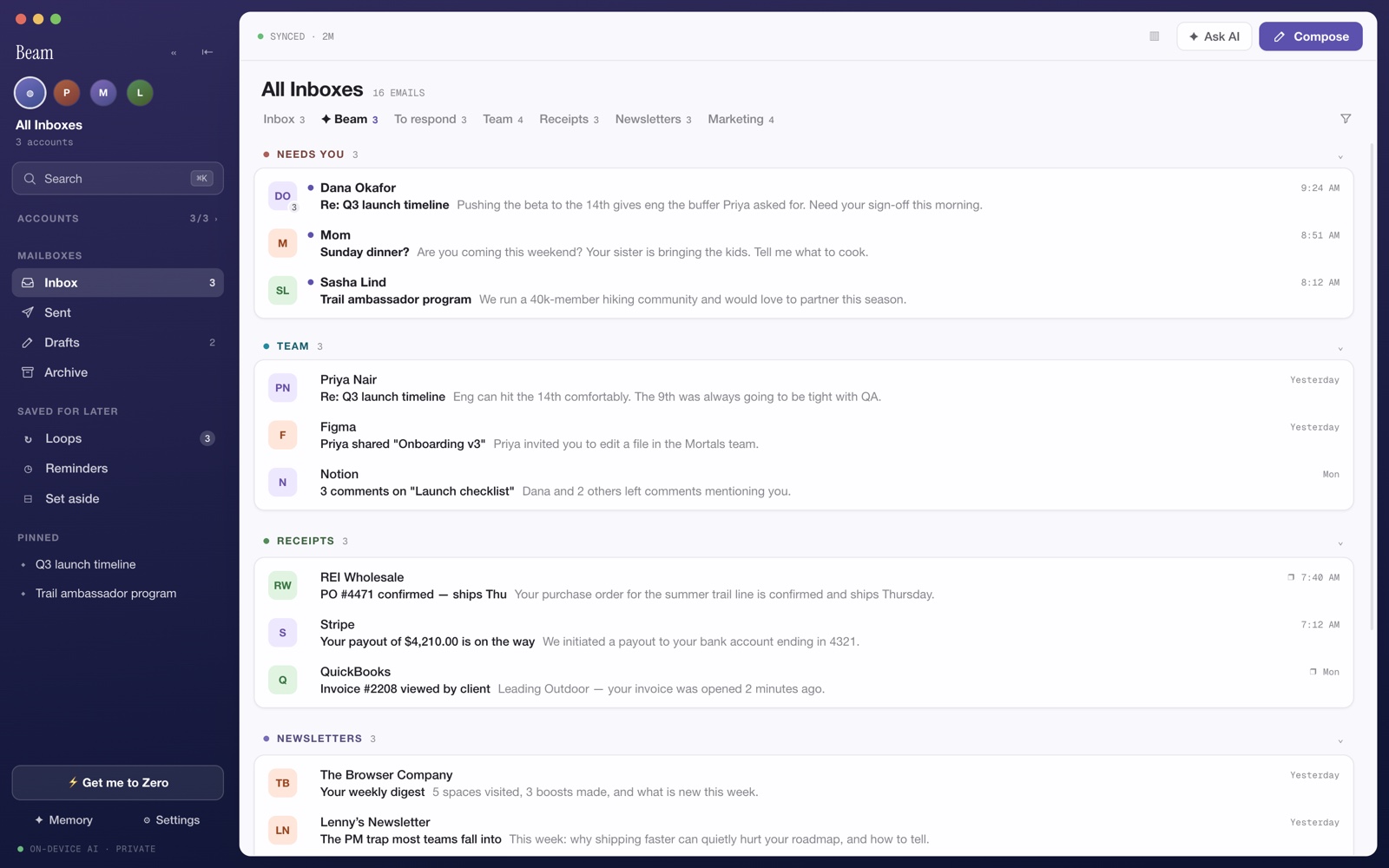The image size is (1389, 868).
Task: Open the Archive mailbox
Action: click(x=118, y=372)
